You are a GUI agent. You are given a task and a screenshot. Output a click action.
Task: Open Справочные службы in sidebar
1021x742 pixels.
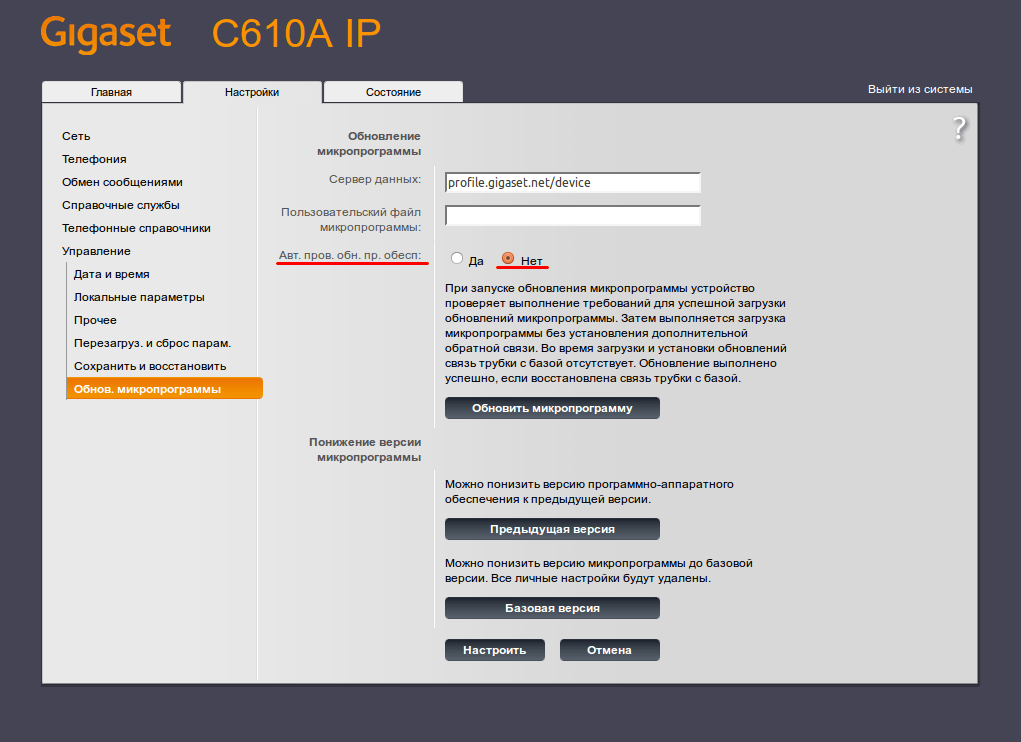click(x=120, y=205)
